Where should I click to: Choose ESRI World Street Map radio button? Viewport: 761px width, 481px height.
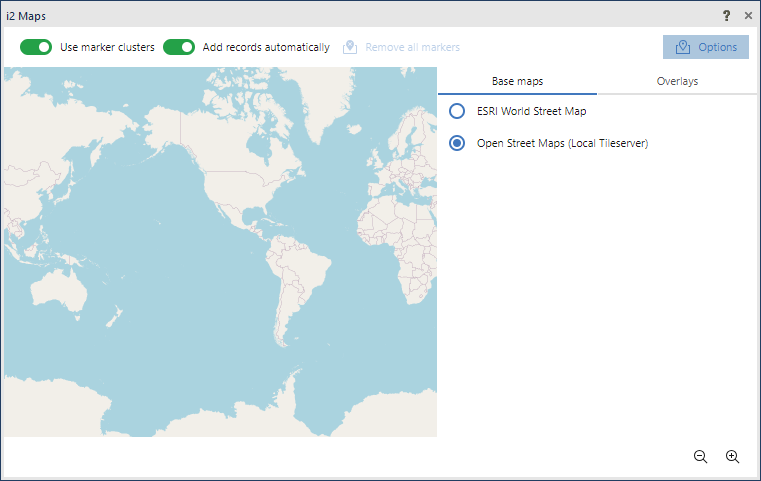pos(457,111)
